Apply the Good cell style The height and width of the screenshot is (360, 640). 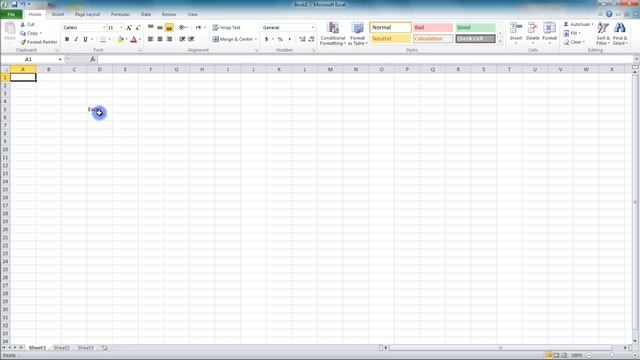pos(475,27)
